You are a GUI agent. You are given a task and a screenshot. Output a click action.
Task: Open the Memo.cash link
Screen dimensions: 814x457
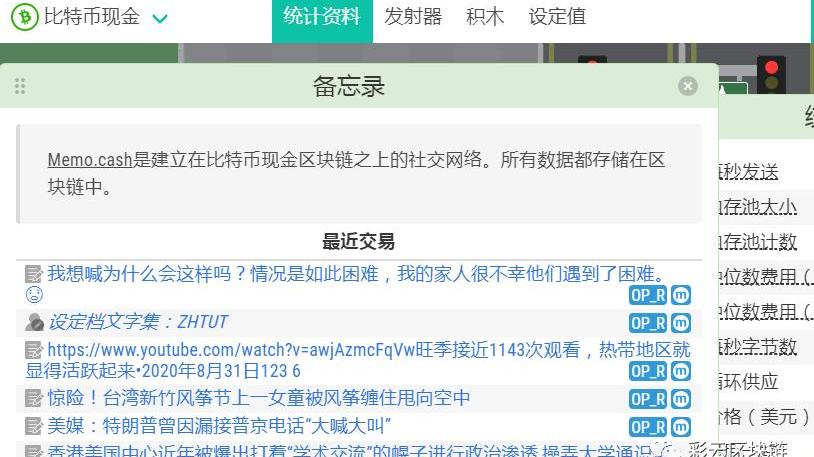pos(90,160)
